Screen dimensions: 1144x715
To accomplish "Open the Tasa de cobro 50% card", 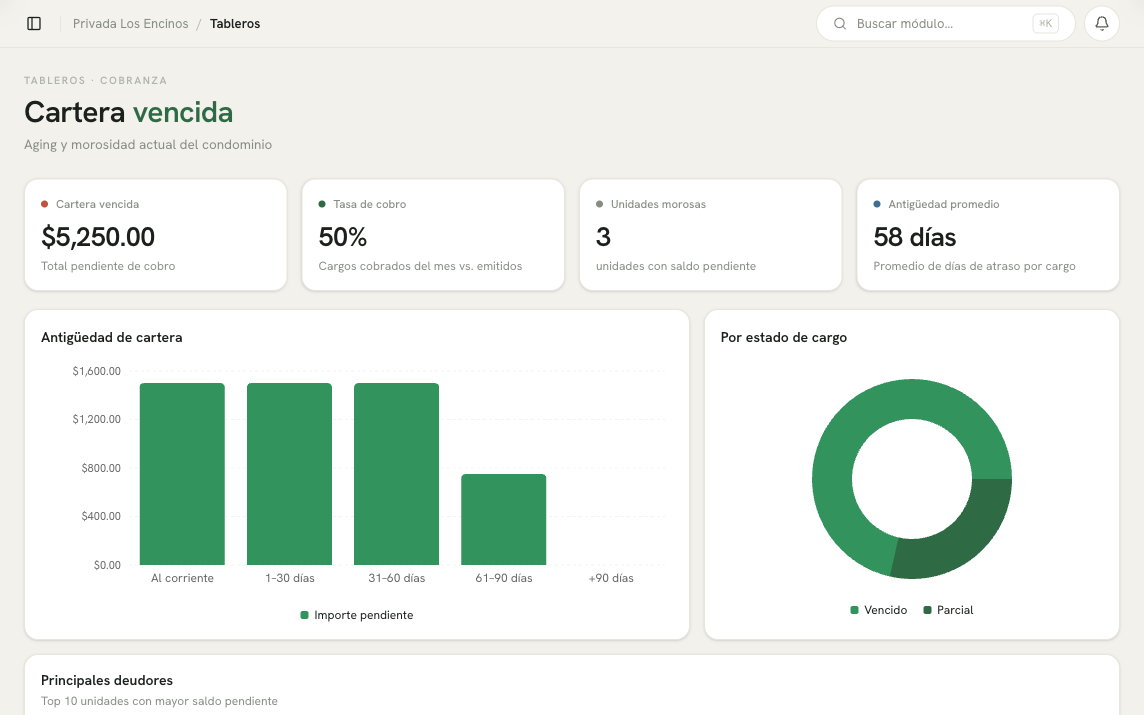I will point(433,235).
